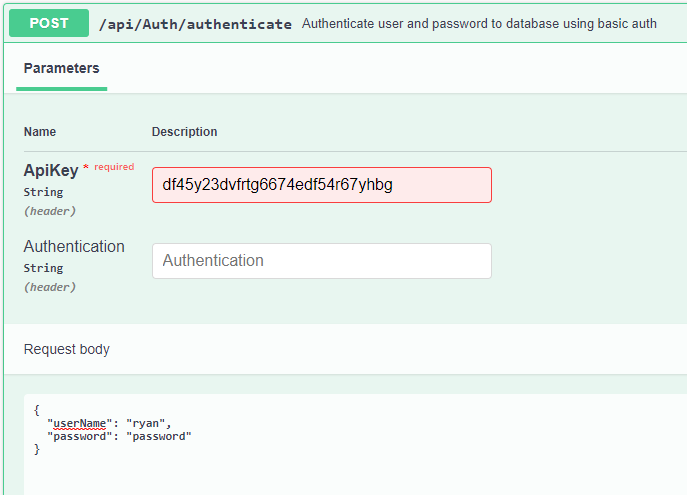Click the Description column header
The height and width of the screenshot is (495, 687).
(x=184, y=132)
